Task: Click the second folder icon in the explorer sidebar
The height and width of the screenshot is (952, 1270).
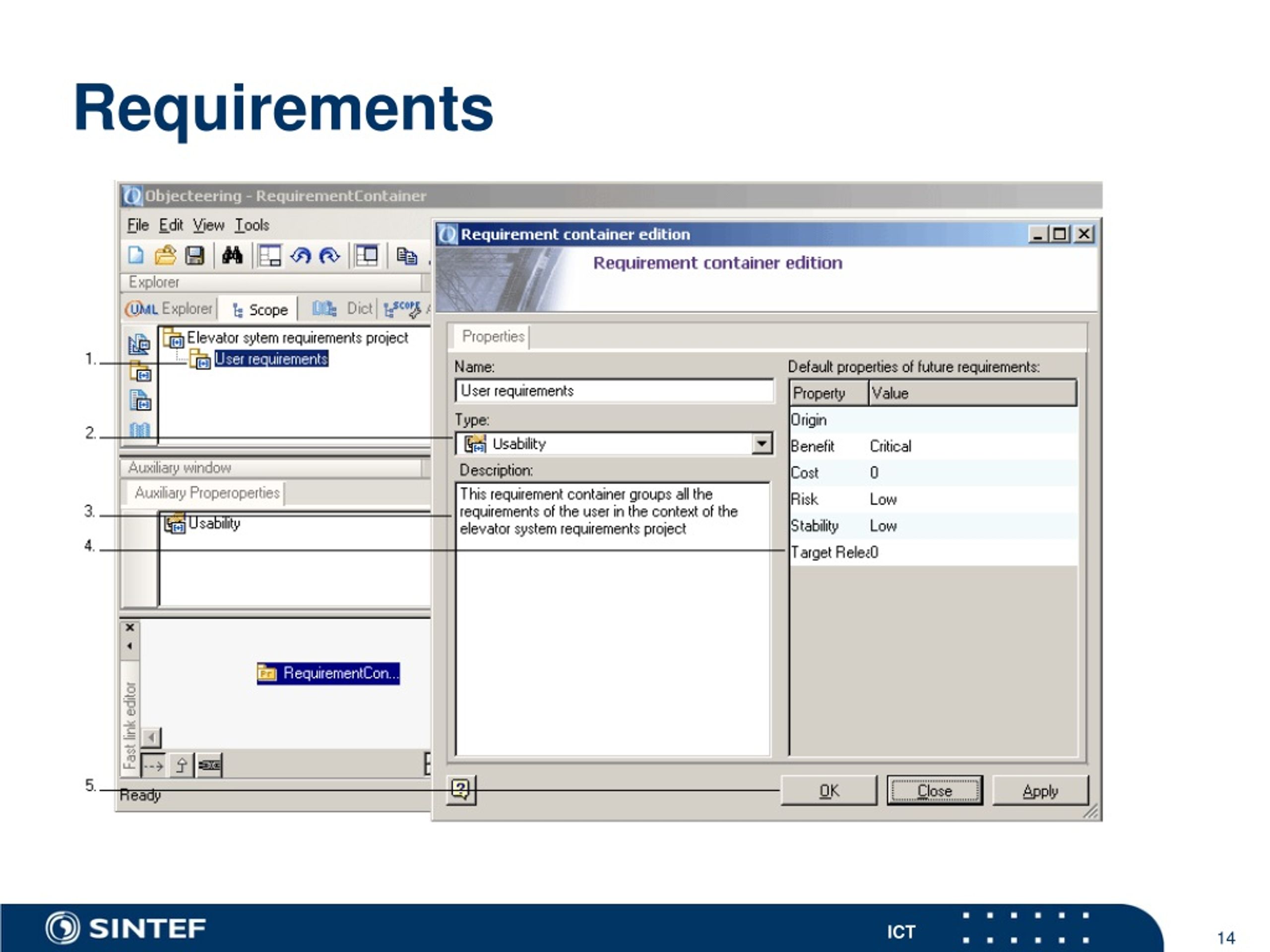Action: coord(139,372)
